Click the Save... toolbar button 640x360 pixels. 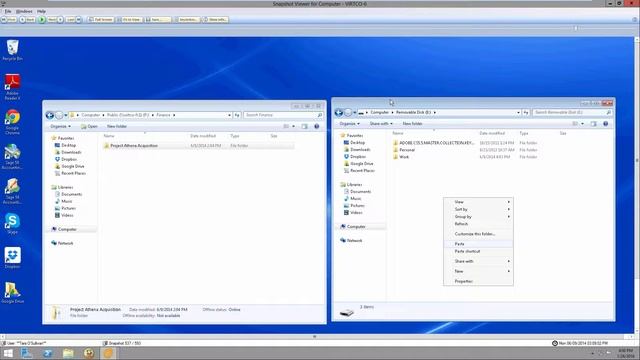coord(158,20)
